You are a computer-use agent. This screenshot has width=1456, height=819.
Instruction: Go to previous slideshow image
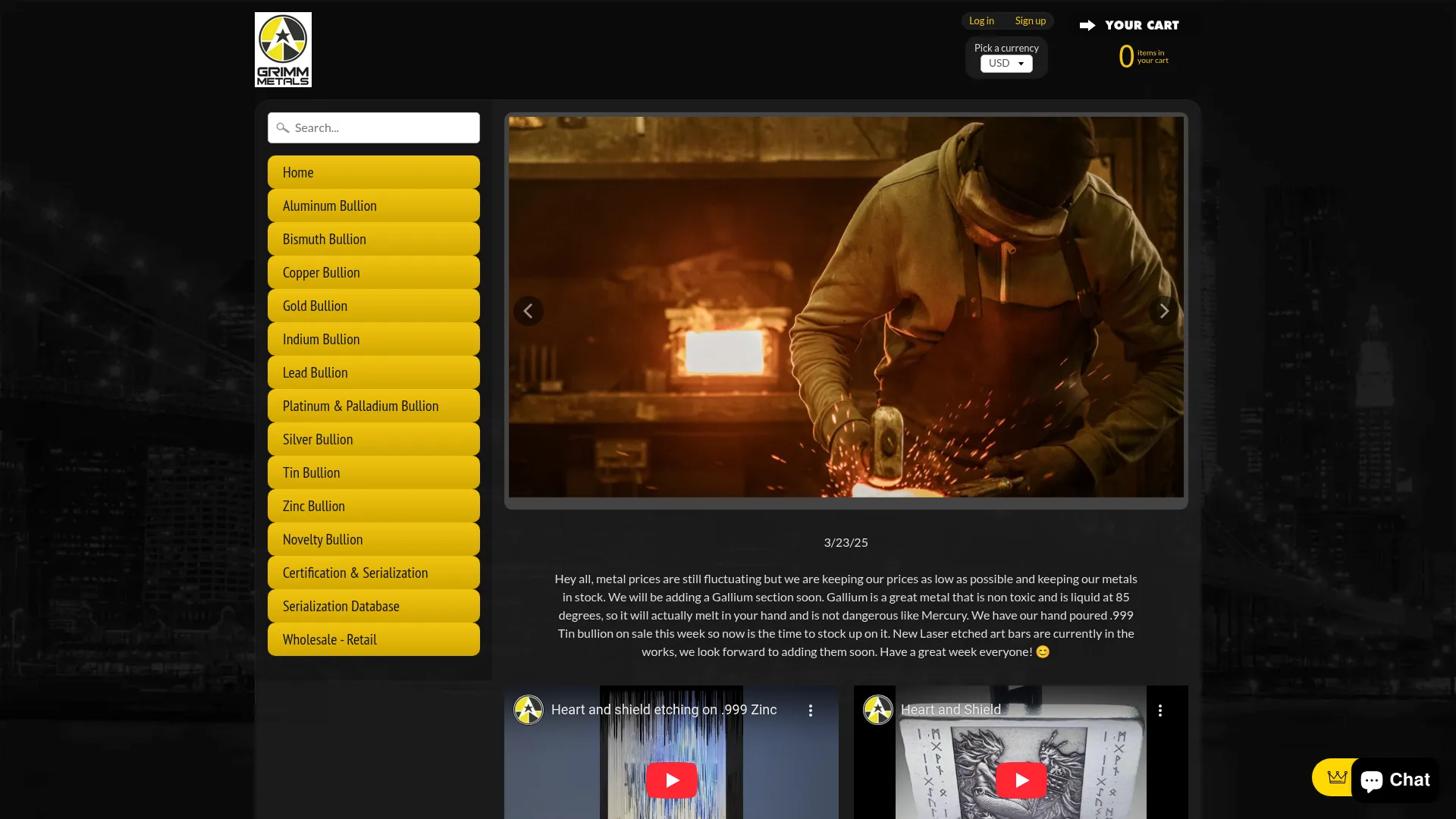pos(528,311)
